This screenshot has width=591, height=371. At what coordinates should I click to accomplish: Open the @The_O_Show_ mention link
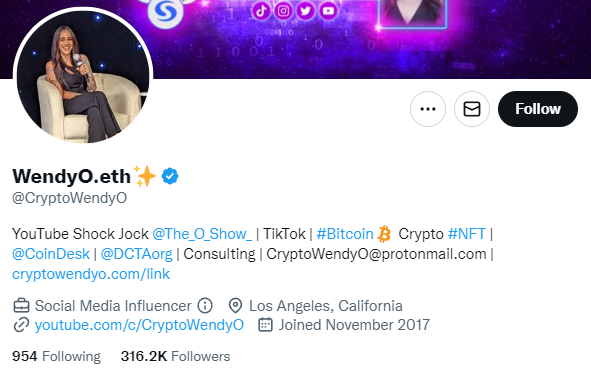202,234
